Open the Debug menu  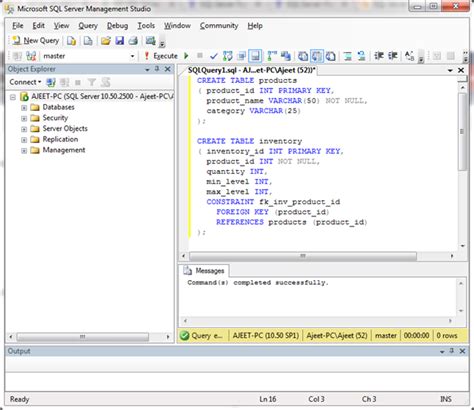[117, 26]
